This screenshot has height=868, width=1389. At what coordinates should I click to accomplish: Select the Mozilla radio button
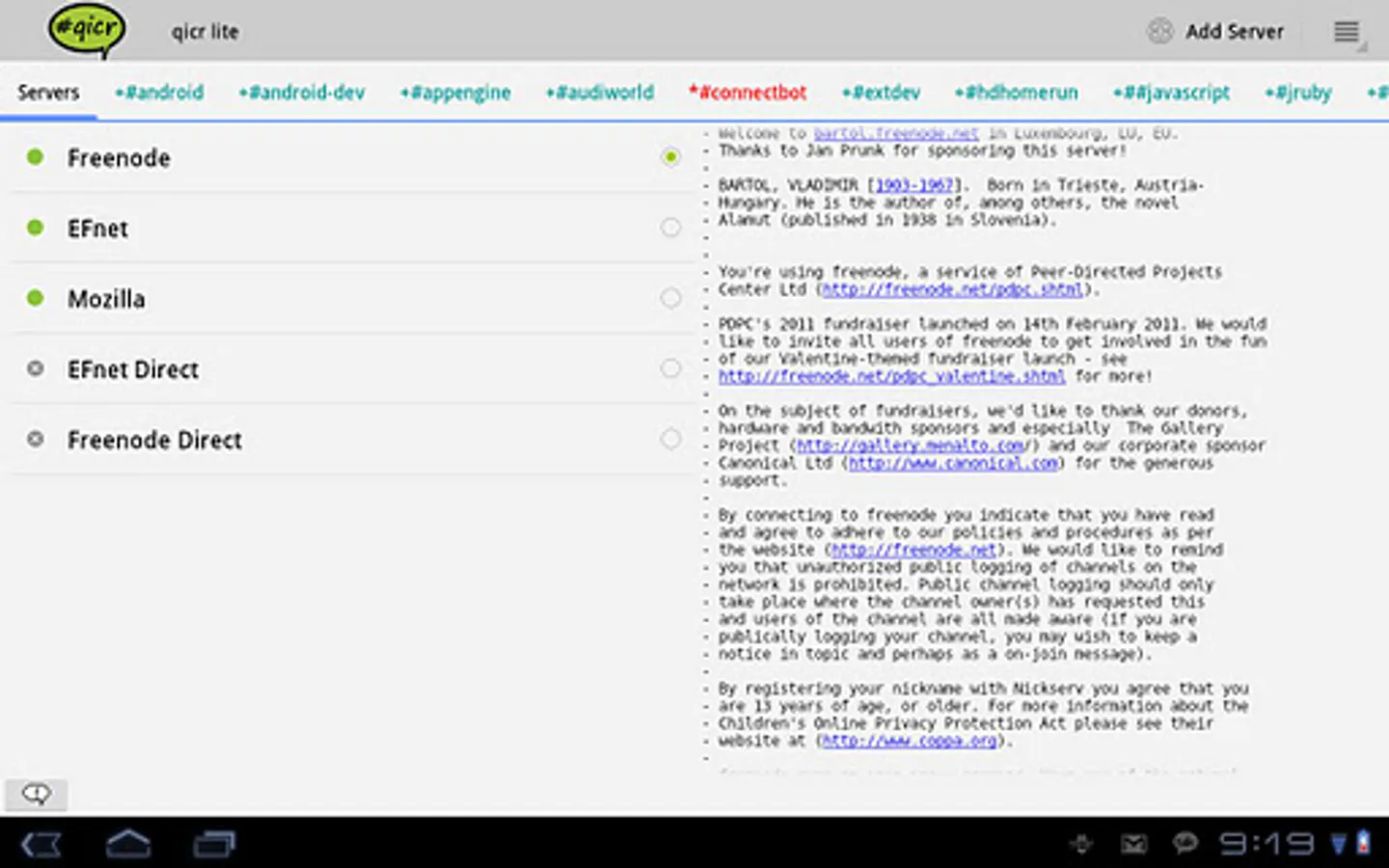click(670, 298)
